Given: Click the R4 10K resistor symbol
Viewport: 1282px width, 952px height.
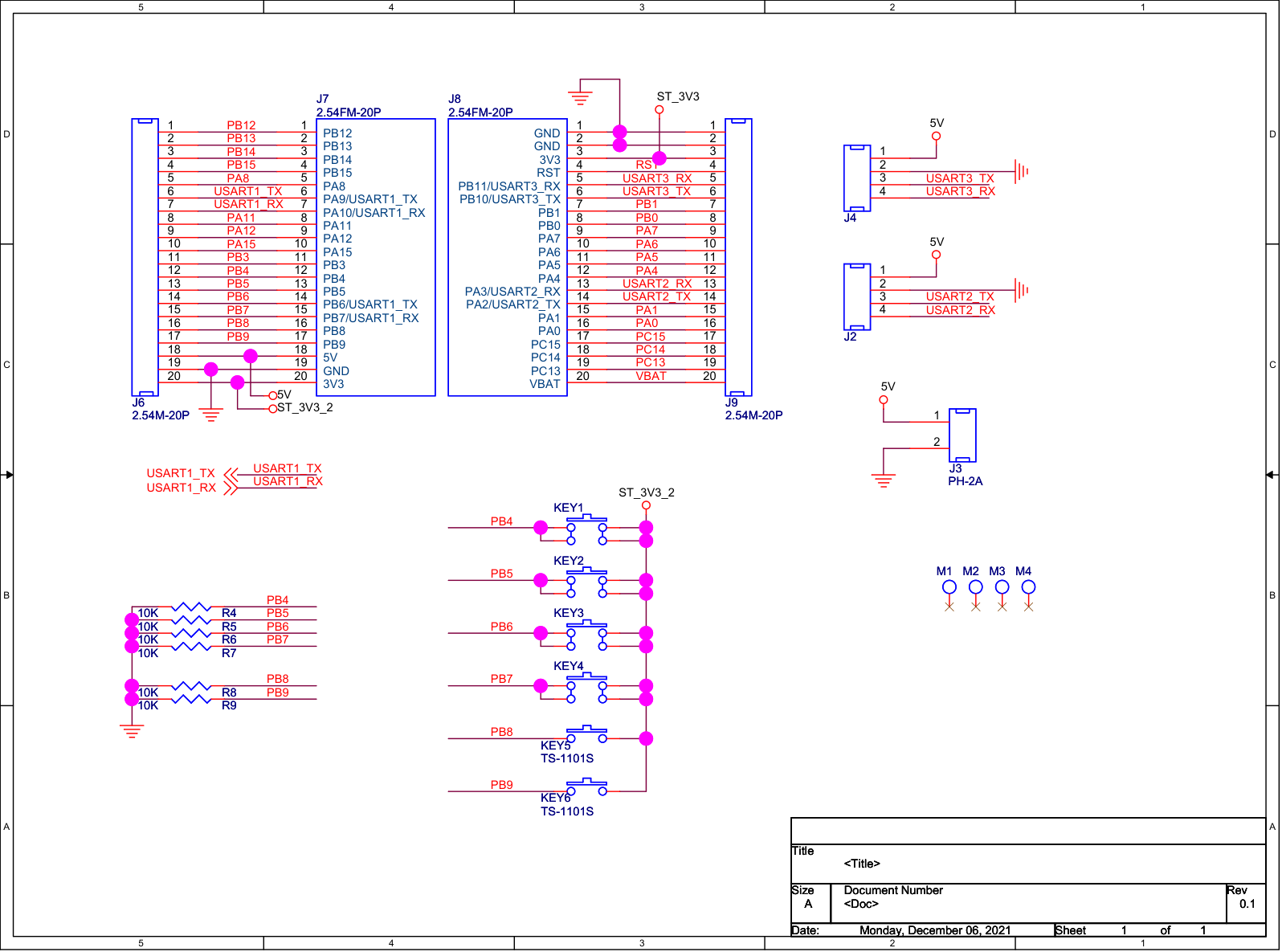Looking at the screenshot, I should coord(191,607).
